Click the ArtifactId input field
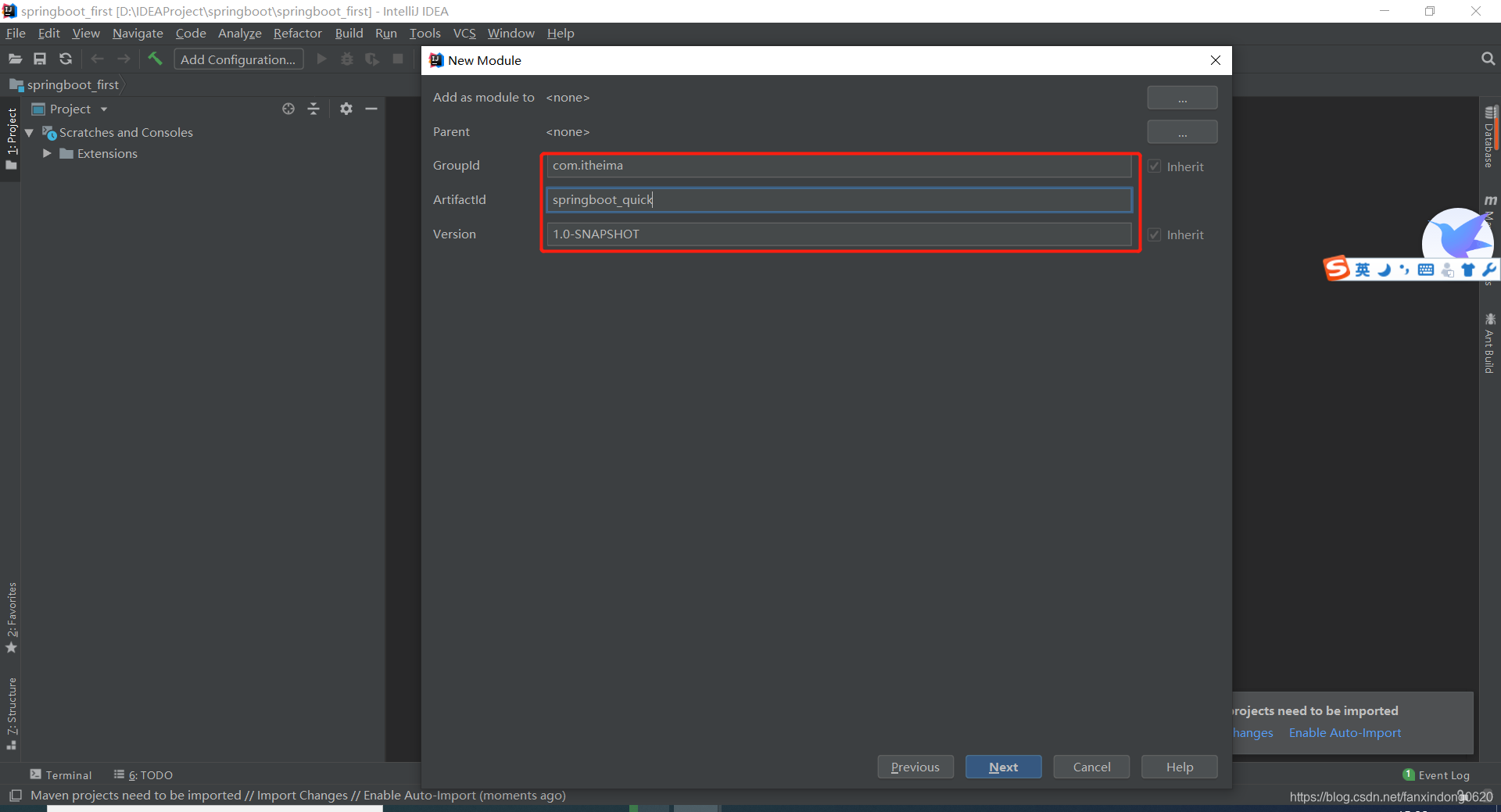The image size is (1501, 812). pyautogui.click(x=839, y=200)
